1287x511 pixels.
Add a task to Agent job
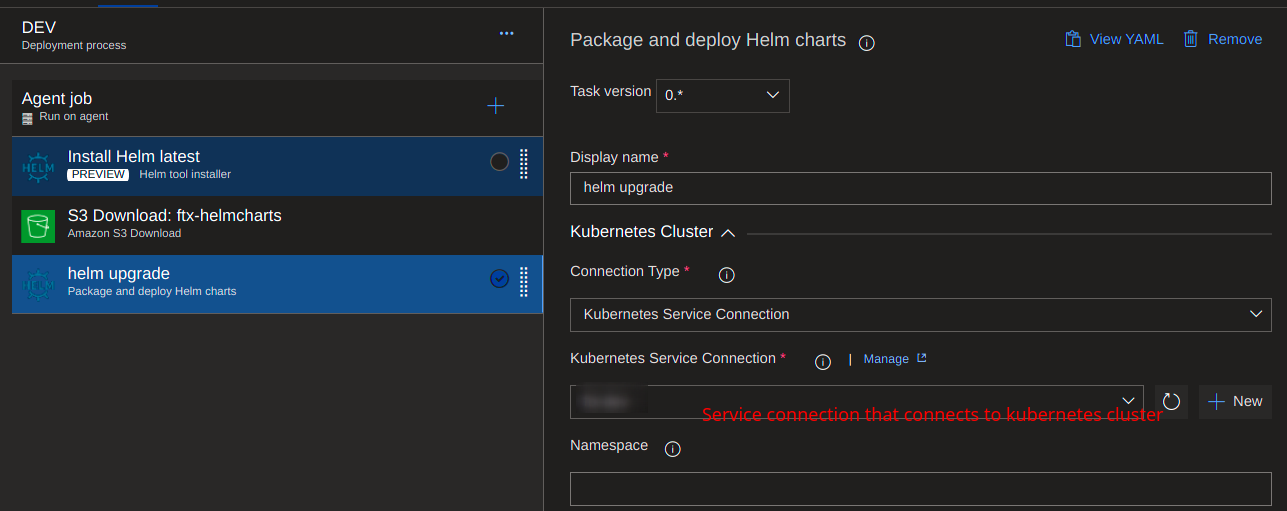(x=495, y=106)
